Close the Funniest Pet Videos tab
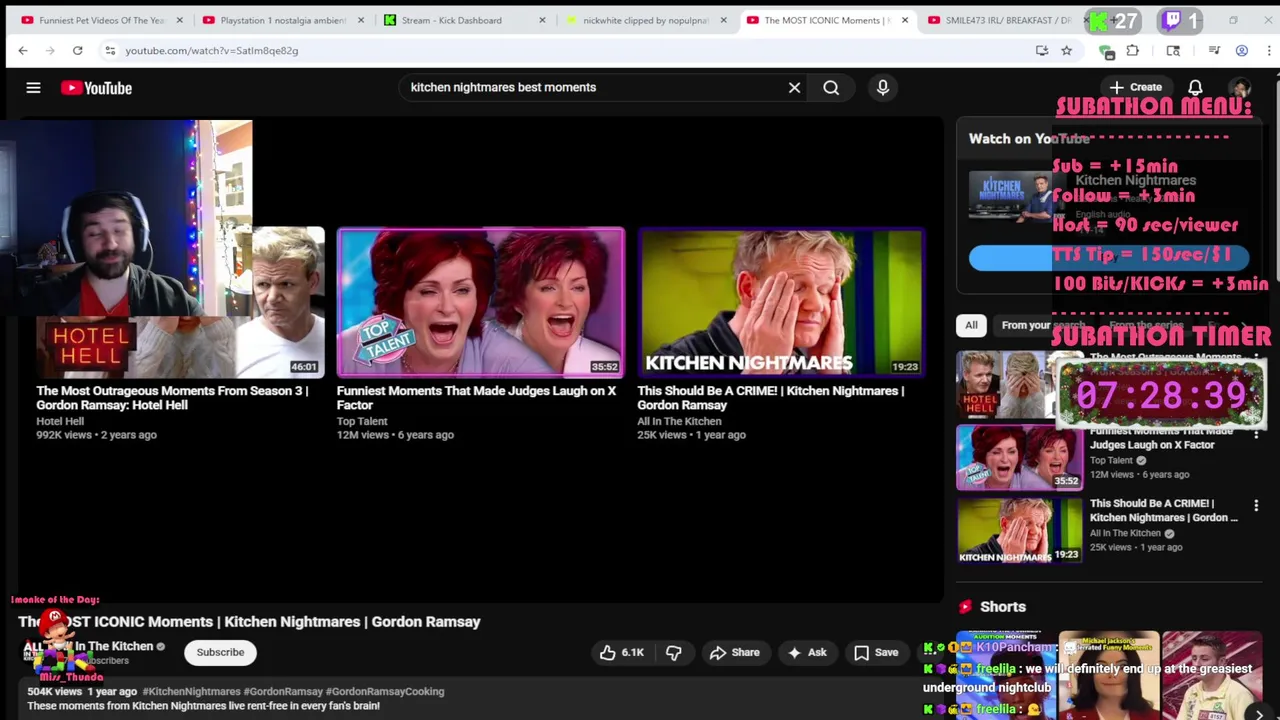The image size is (1280, 720). pyautogui.click(x=180, y=20)
